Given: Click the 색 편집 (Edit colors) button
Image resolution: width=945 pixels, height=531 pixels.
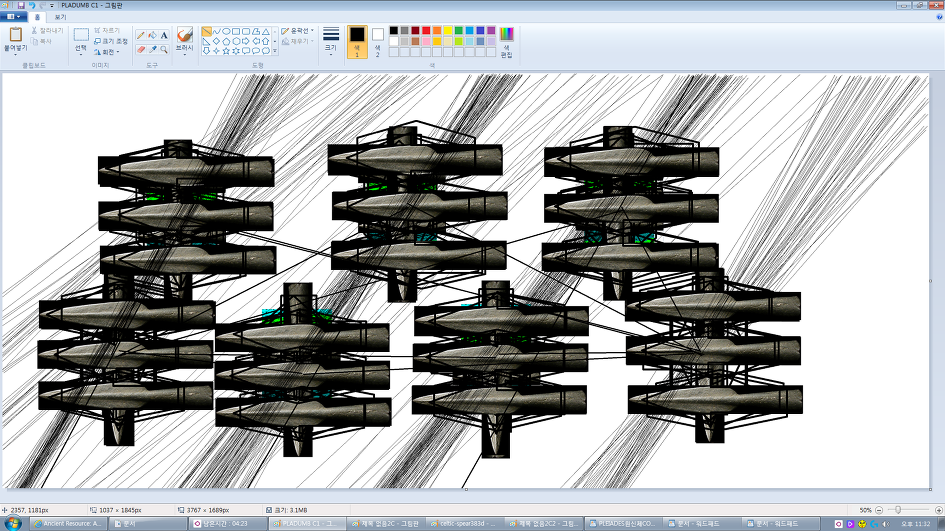Looking at the screenshot, I should pyautogui.click(x=506, y=41).
